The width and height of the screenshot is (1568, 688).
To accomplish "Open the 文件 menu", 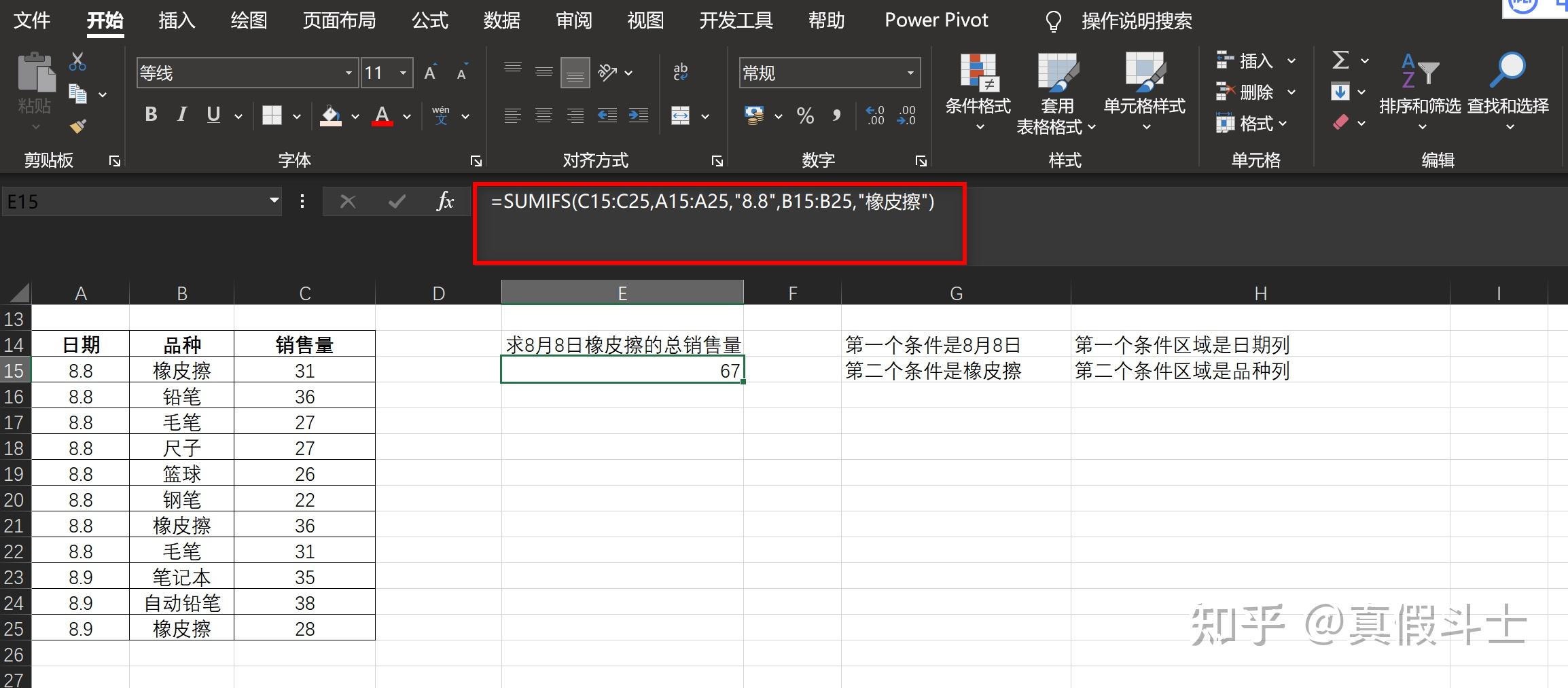I will click(x=32, y=20).
